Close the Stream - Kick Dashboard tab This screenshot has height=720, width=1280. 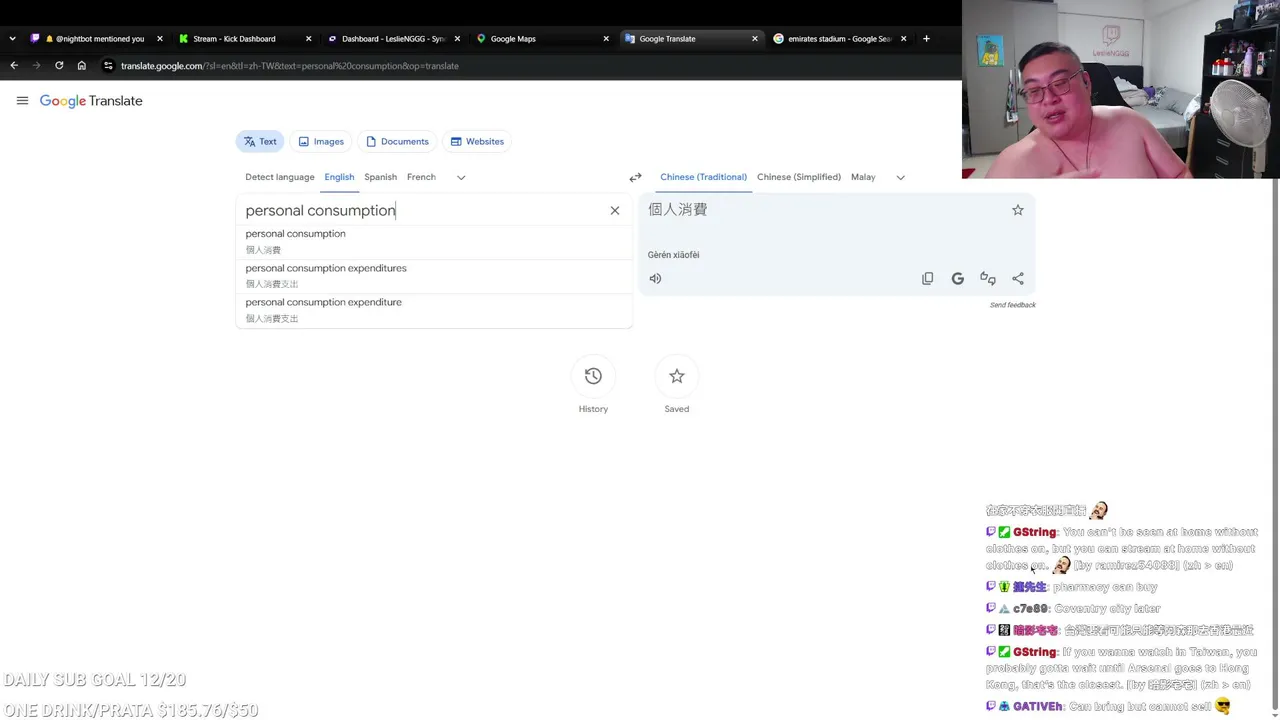coord(308,39)
